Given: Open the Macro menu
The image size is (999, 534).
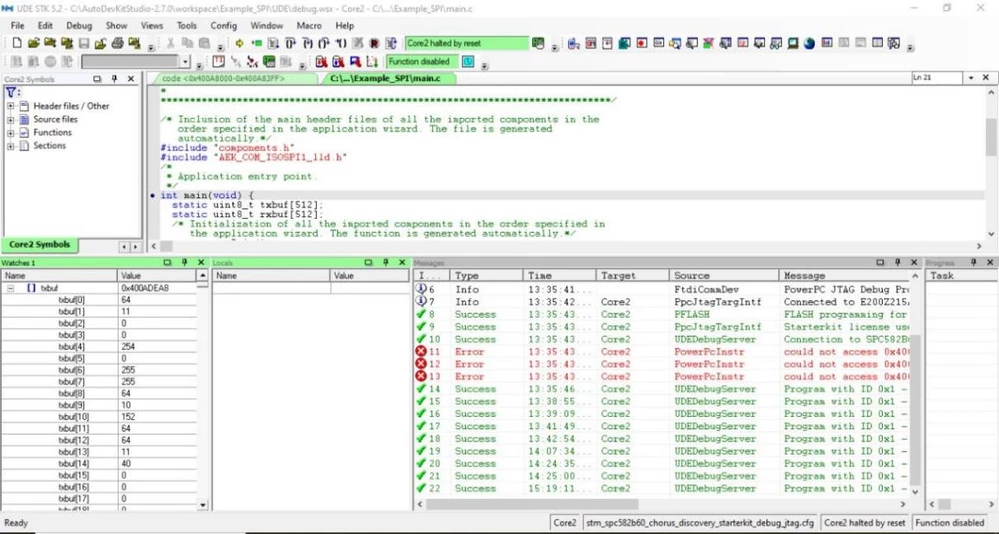Looking at the screenshot, I should (309, 25).
